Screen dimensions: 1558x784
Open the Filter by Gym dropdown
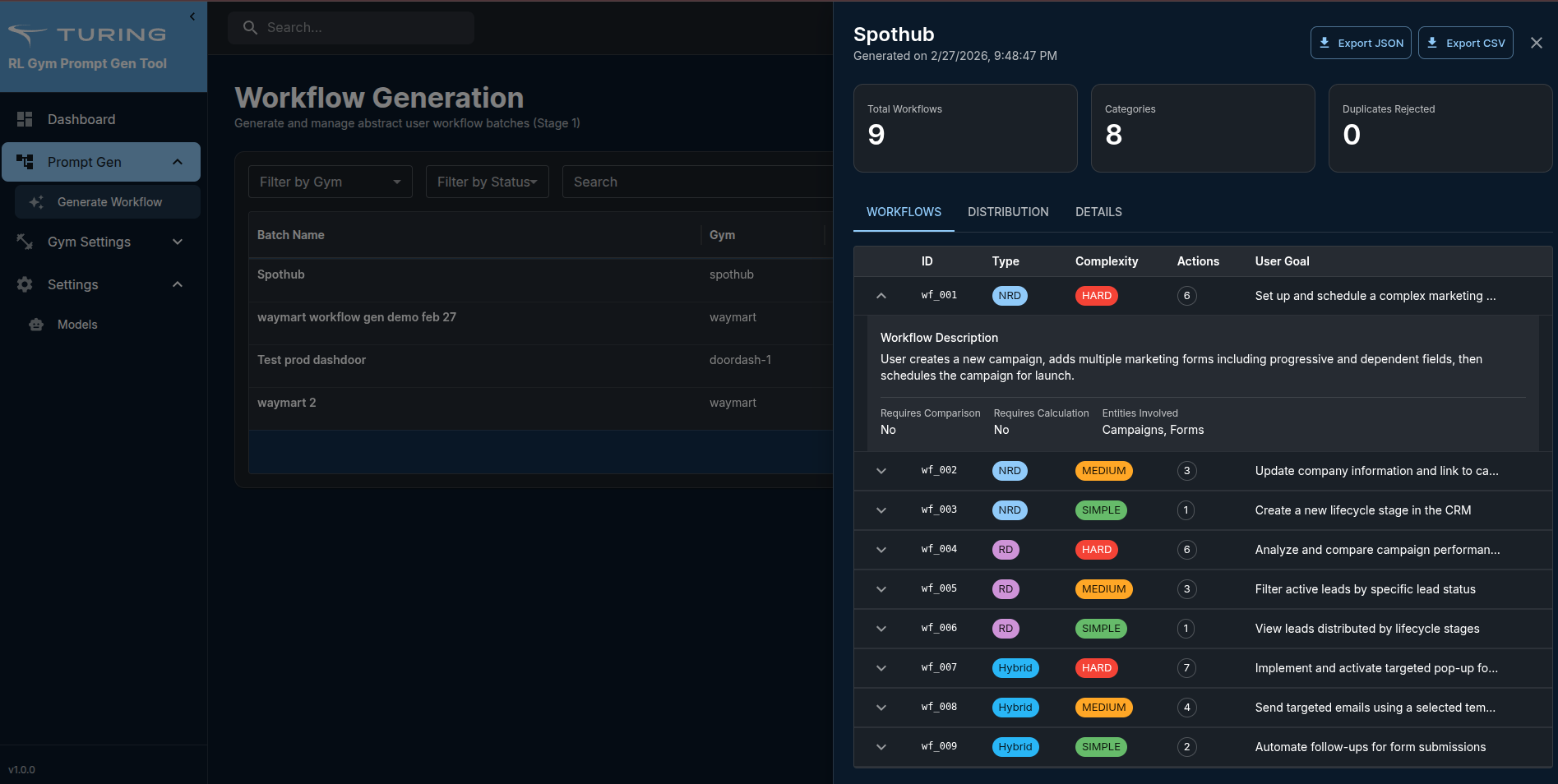pos(330,182)
